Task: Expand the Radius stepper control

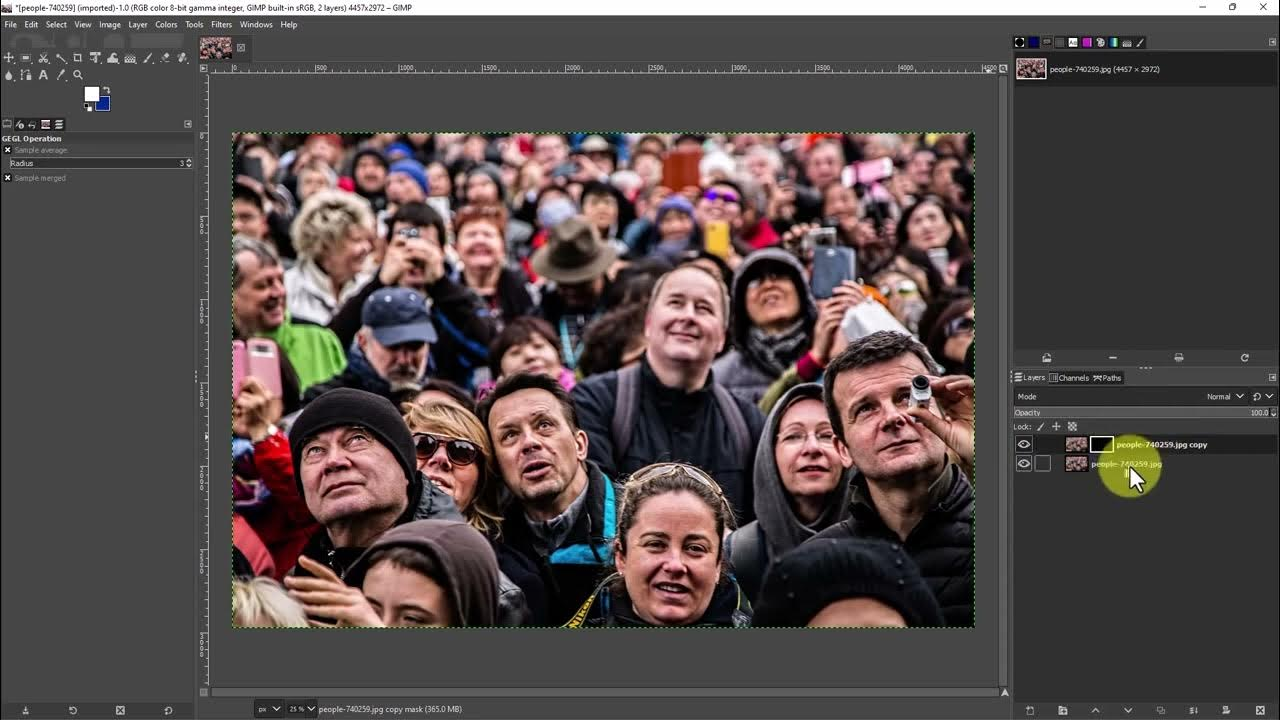Action: tap(188, 163)
